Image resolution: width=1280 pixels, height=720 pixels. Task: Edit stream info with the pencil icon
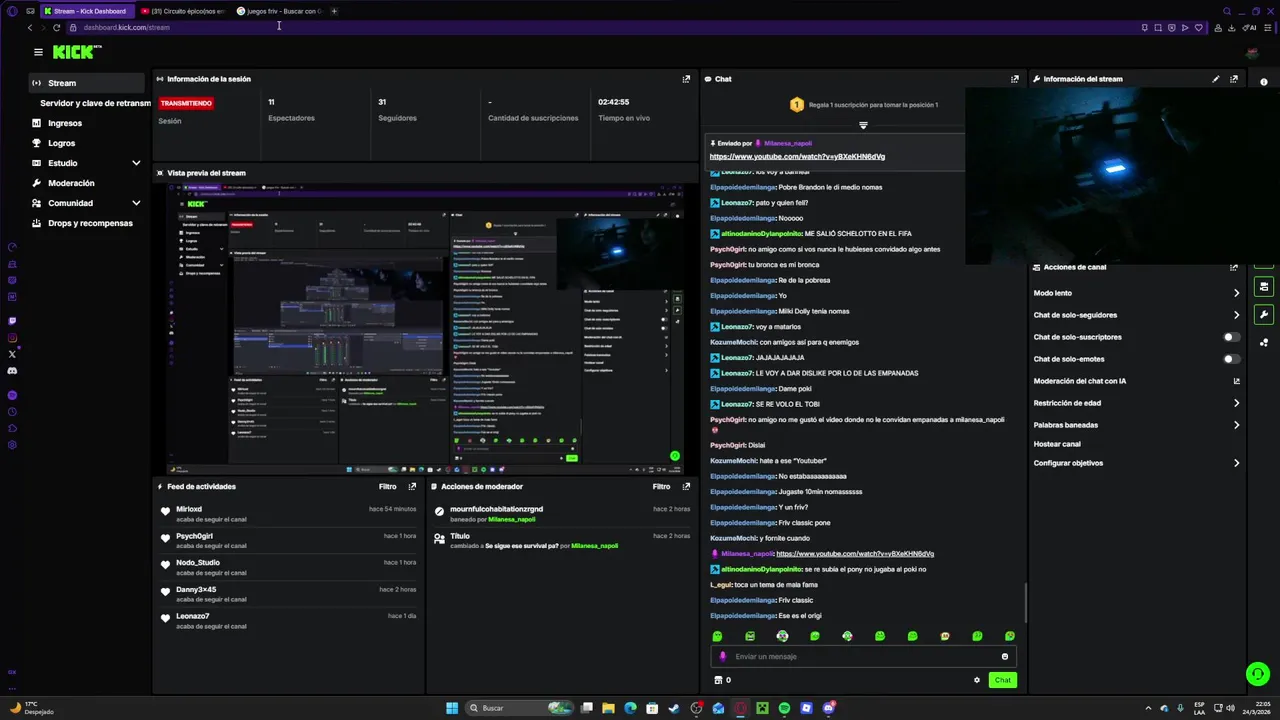(x=1216, y=79)
